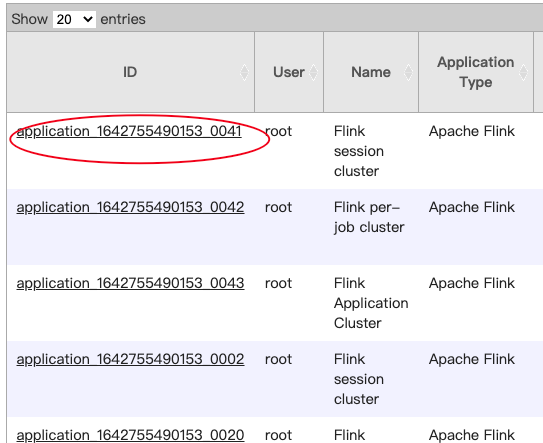
Task: Open application_1642755490153_0043 link
Action: coord(130,283)
